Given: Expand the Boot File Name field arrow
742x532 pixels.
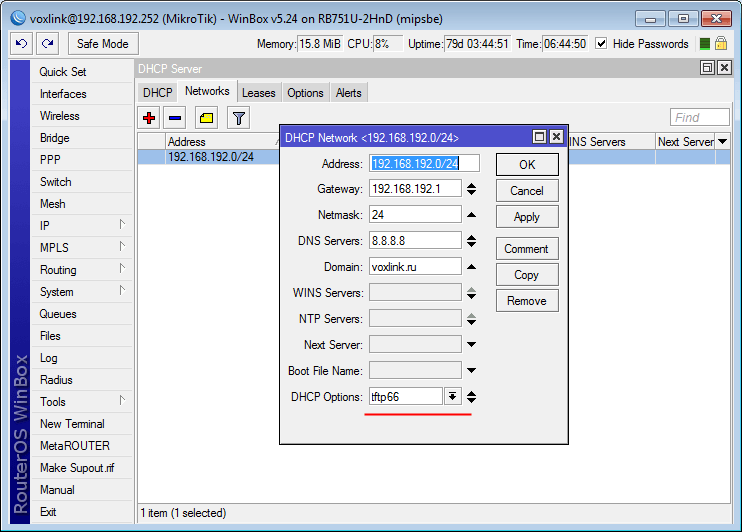Looking at the screenshot, I should click(x=471, y=371).
